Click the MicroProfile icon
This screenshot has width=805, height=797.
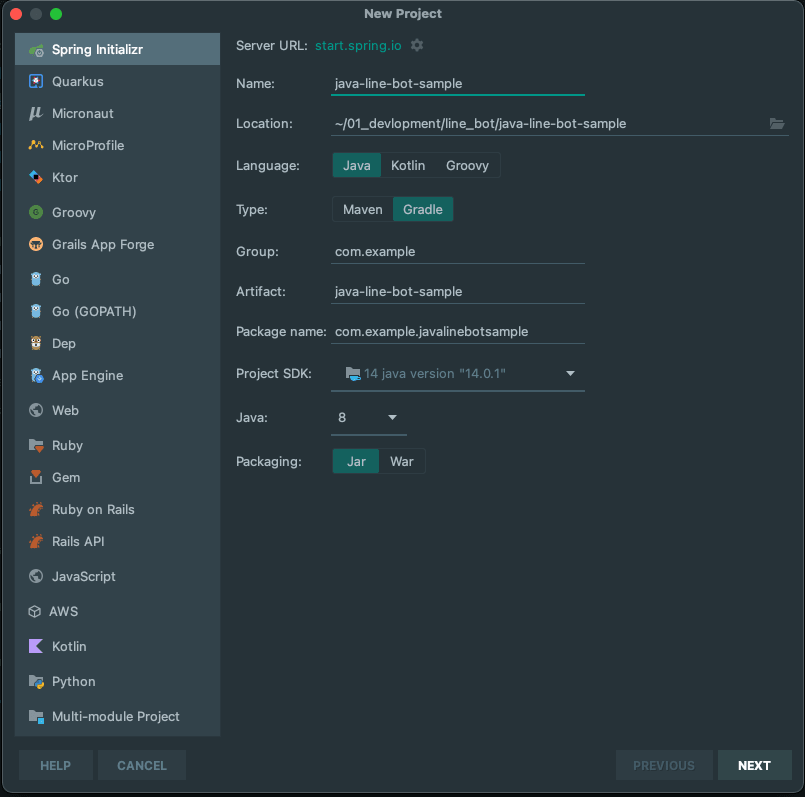click(x=36, y=145)
